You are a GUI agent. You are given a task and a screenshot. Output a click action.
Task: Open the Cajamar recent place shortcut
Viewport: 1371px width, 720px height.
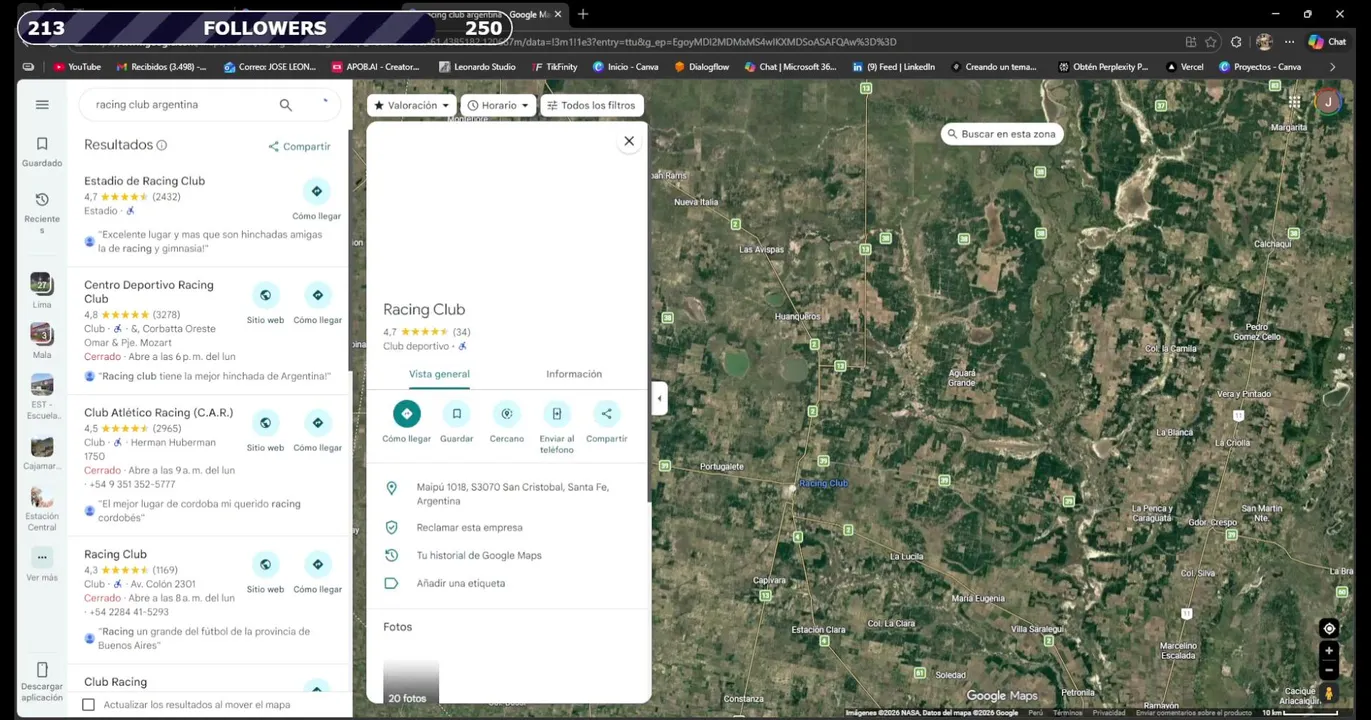[x=42, y=453]
